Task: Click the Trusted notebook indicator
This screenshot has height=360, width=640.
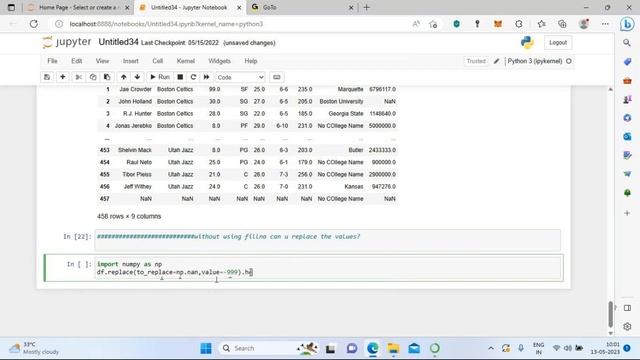Action: [x=476, y=61]
